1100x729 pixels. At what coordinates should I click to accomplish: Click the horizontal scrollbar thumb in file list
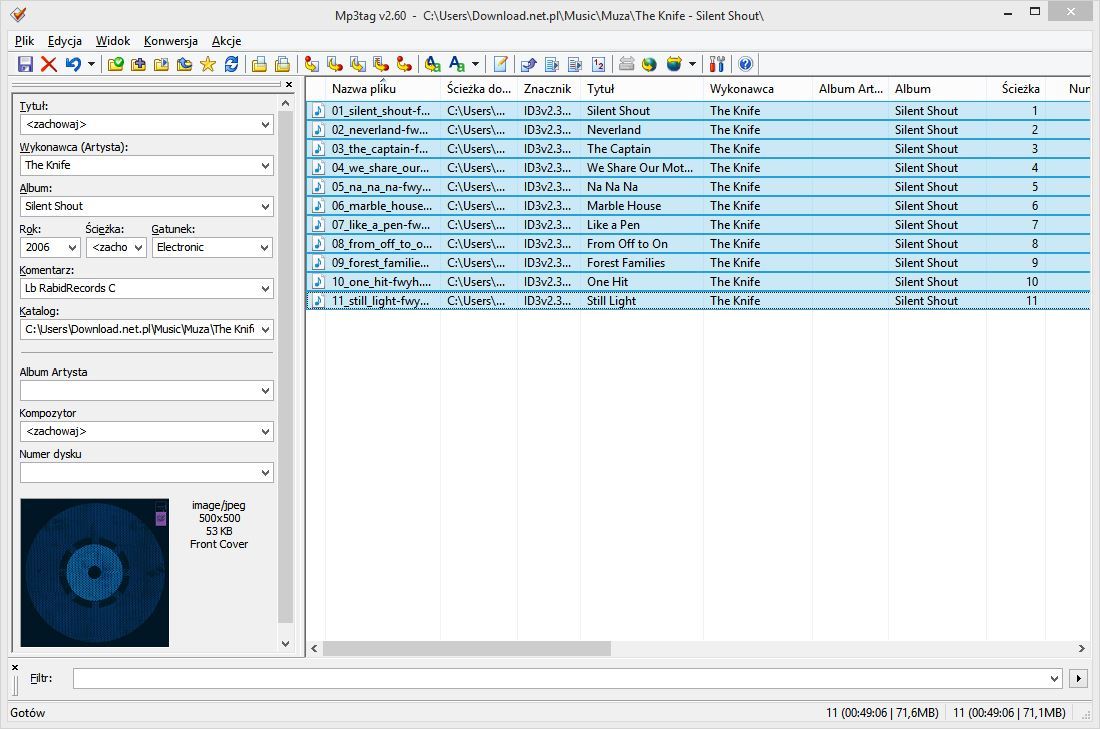(x=467, y=649)
